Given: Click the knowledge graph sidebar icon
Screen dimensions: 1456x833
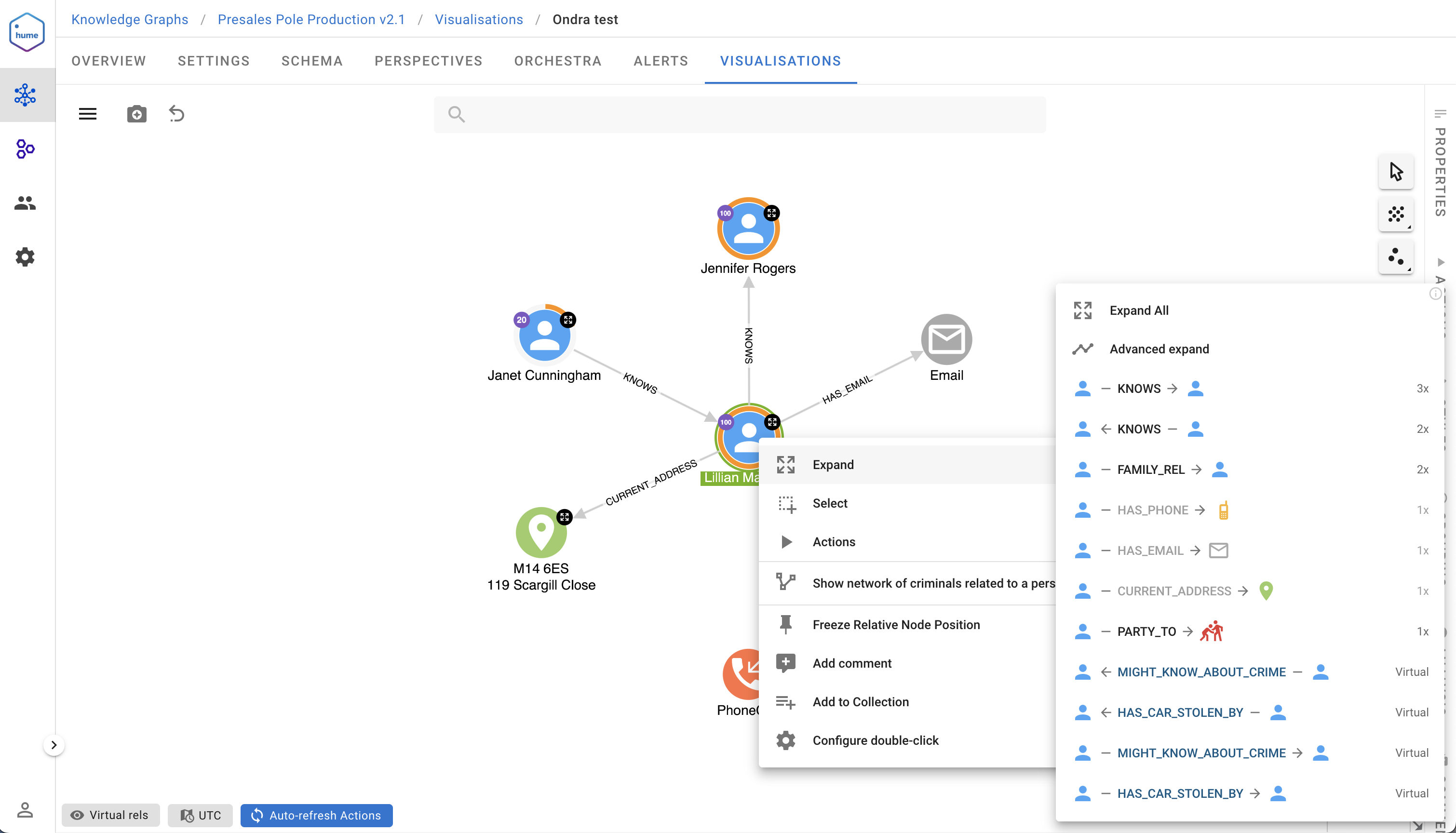Looking at the screenshot, I should [x=25, y=95].
